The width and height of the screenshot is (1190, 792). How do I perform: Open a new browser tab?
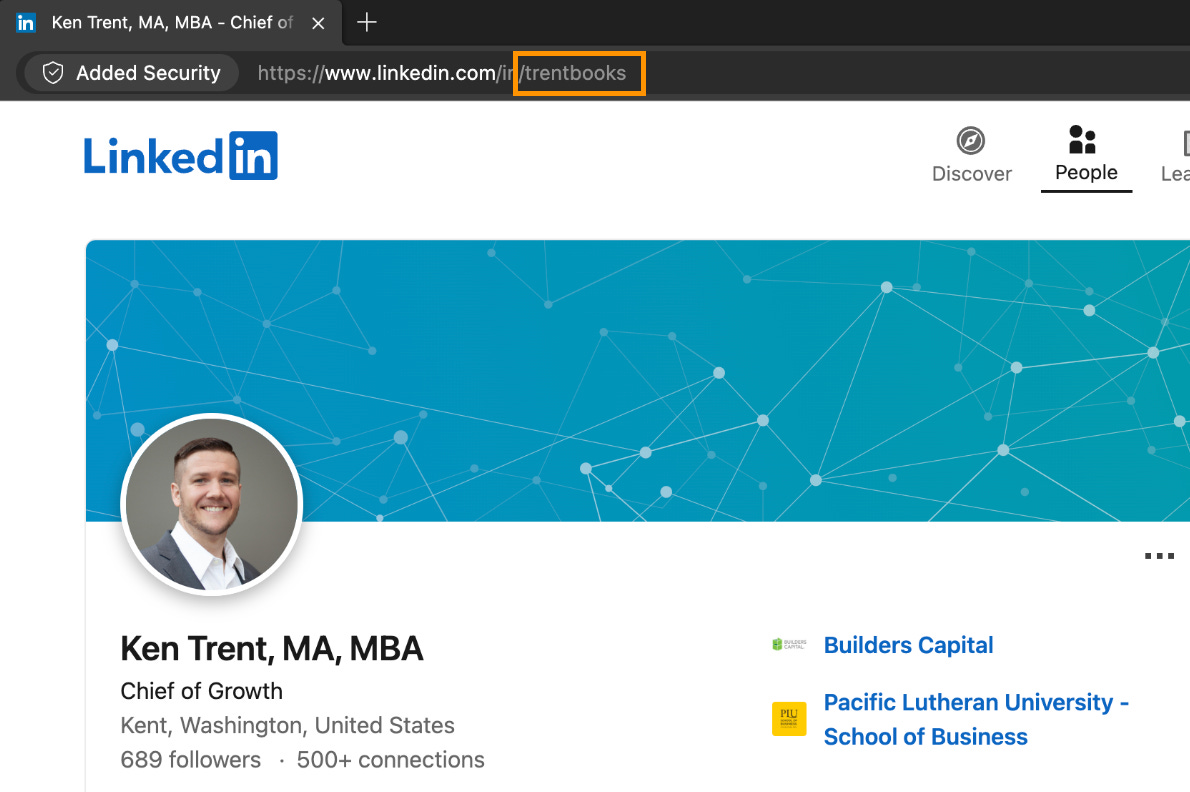[x=367, y=23]
